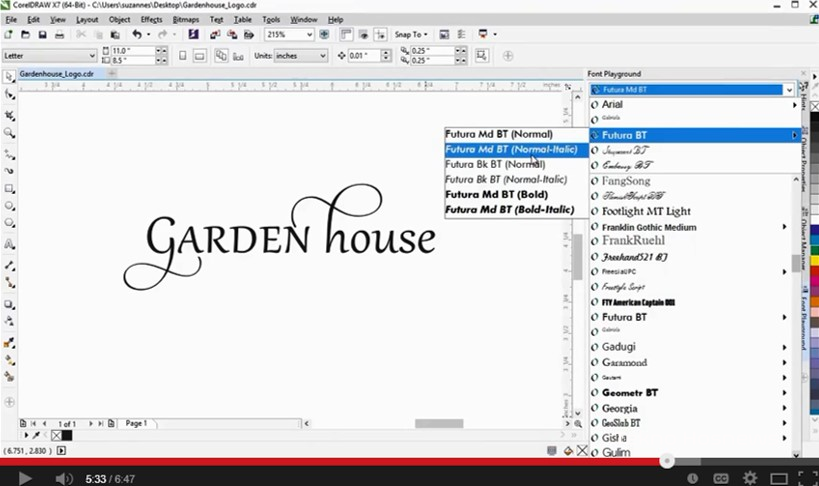The image size is (819, 486).
Task: Select the Pick tool in the toolbox
Action: point(9,77)
